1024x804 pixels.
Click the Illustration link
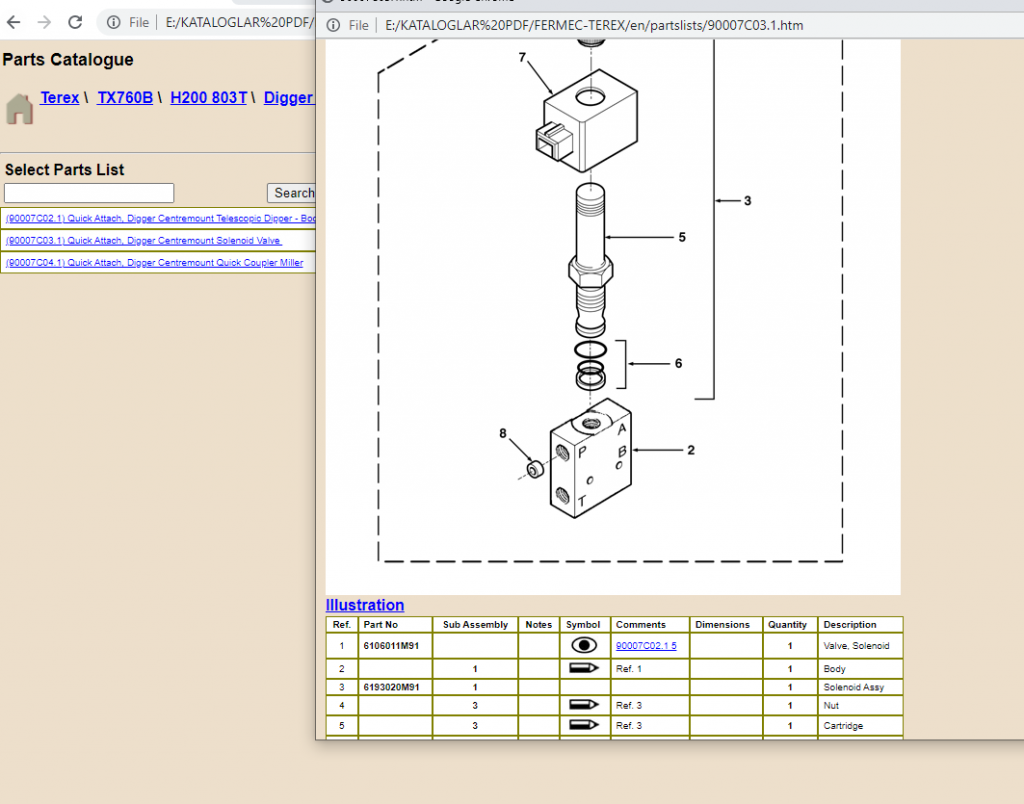pyautogui.click(x=364, y=605)
